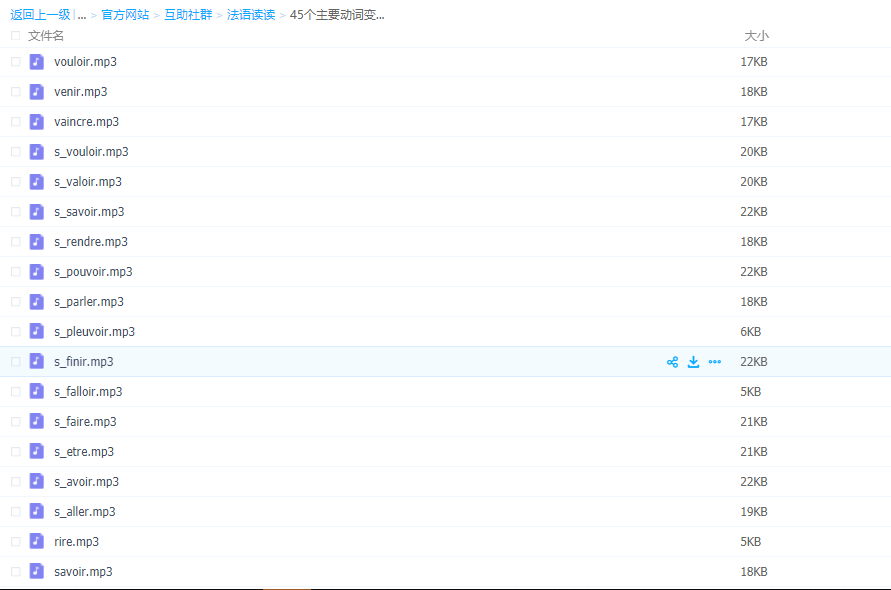The width and height of the screenshot is (891, 590).
Task: Click the music icon for vouloir.mp3
Action: [x=36, y=61]
